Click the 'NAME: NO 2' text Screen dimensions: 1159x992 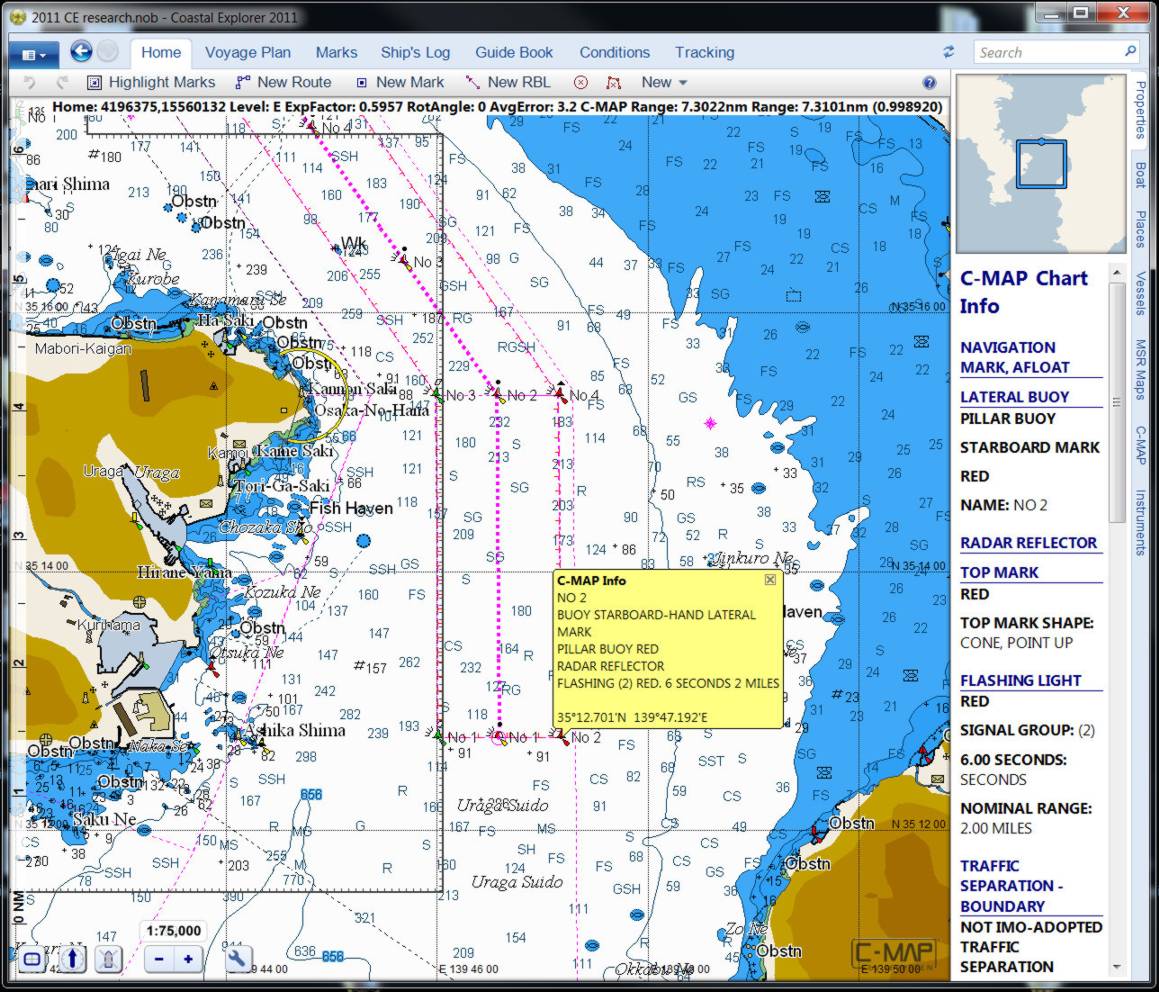1003,505
